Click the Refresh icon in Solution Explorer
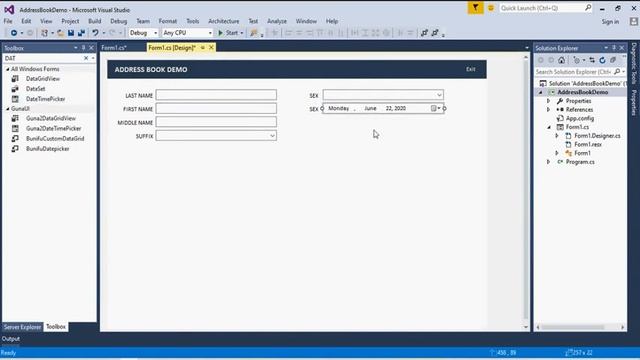This screenshot has width=640, height=360. point(602,60)
